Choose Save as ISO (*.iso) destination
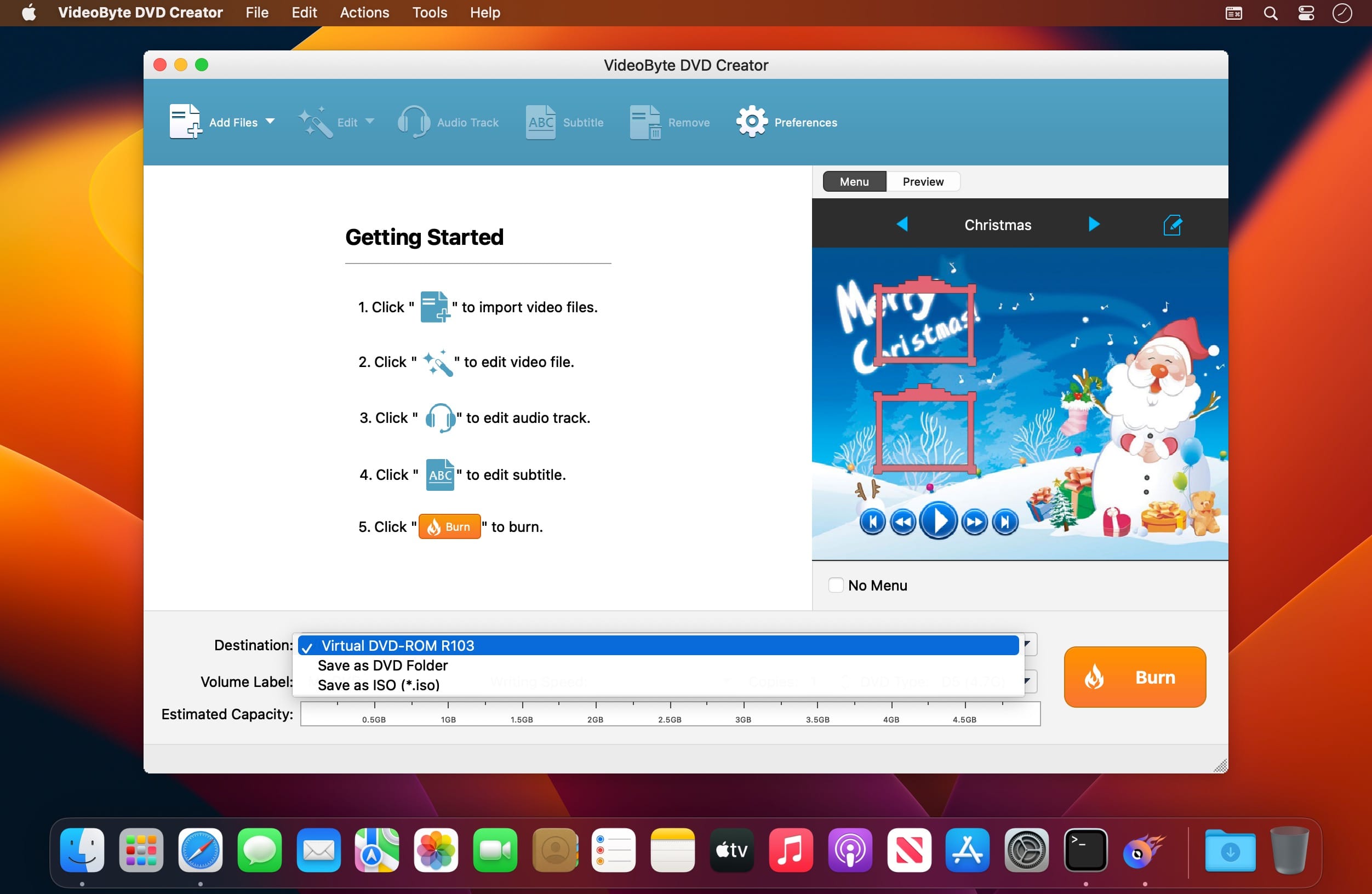This screenshot has height=894, width=1372. (x=378, y=685)
